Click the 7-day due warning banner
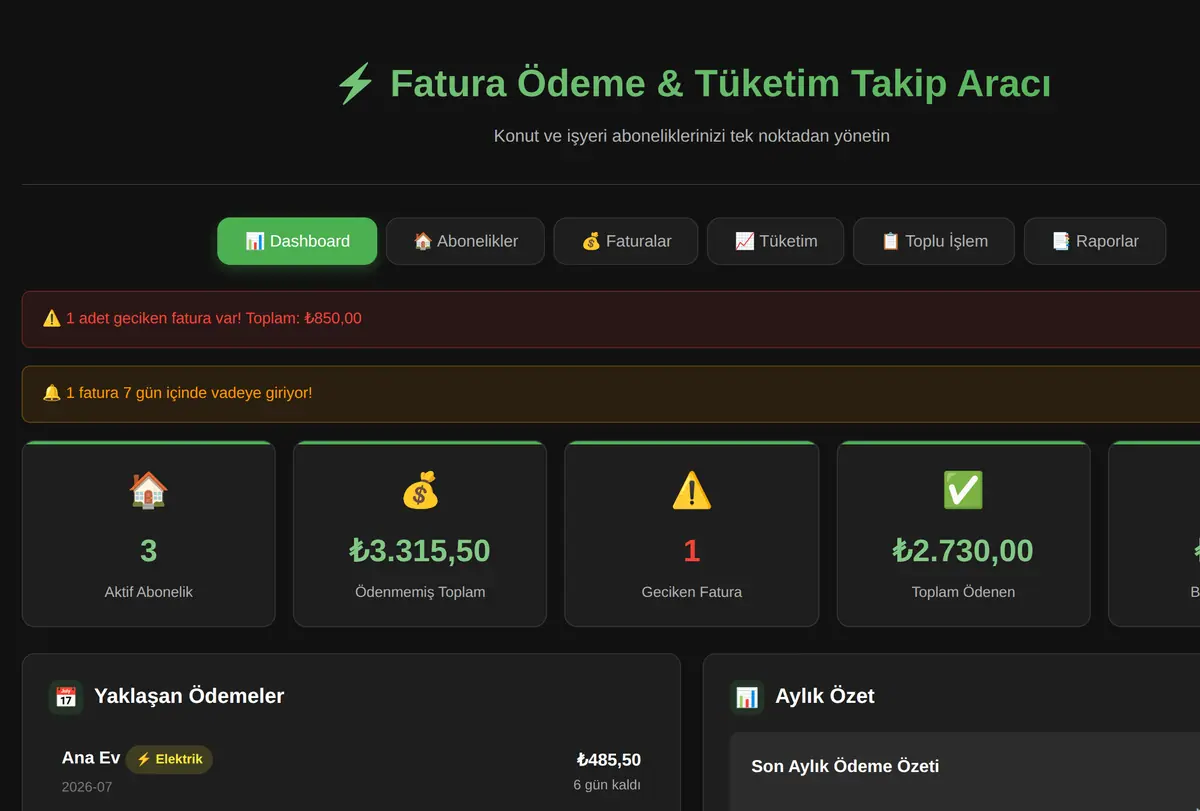This screenshot has width=1200, height=811. click(x=611, y=393)
